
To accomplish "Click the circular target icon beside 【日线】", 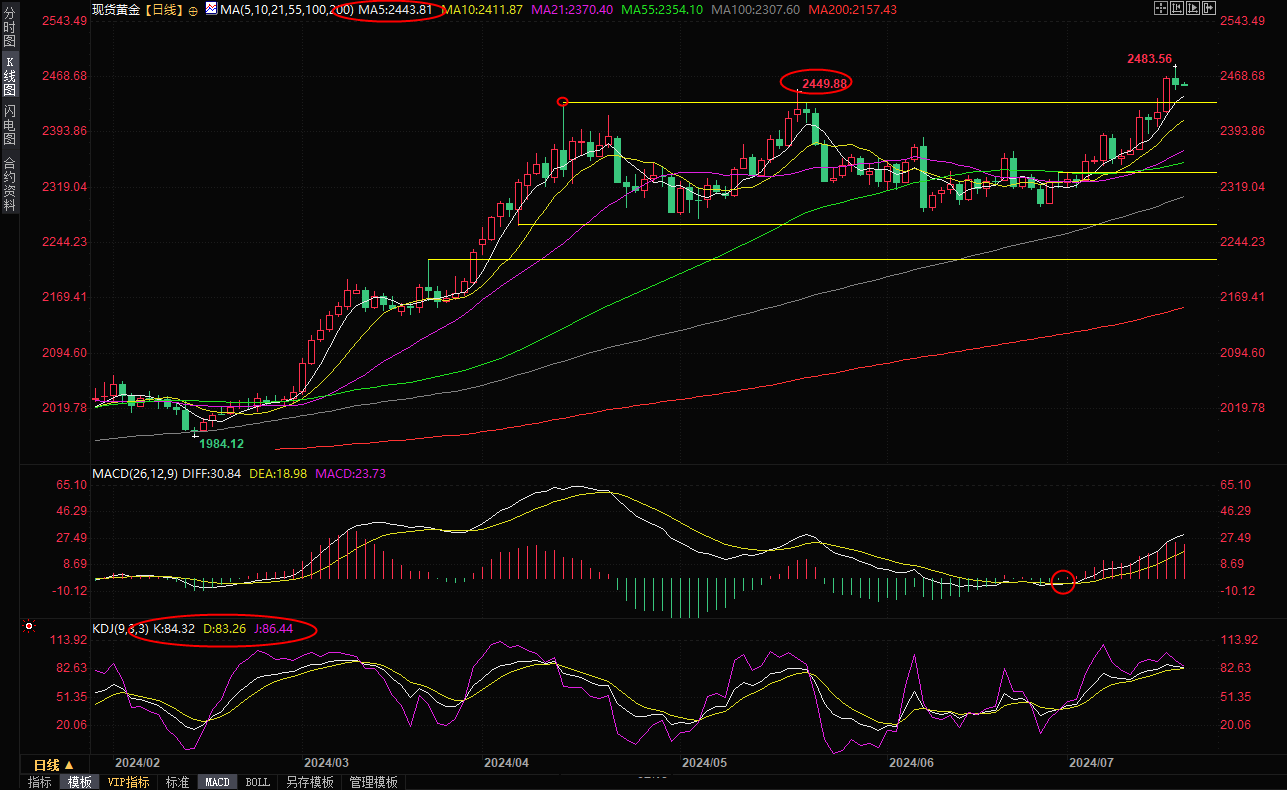I will (x=193, y=9).
